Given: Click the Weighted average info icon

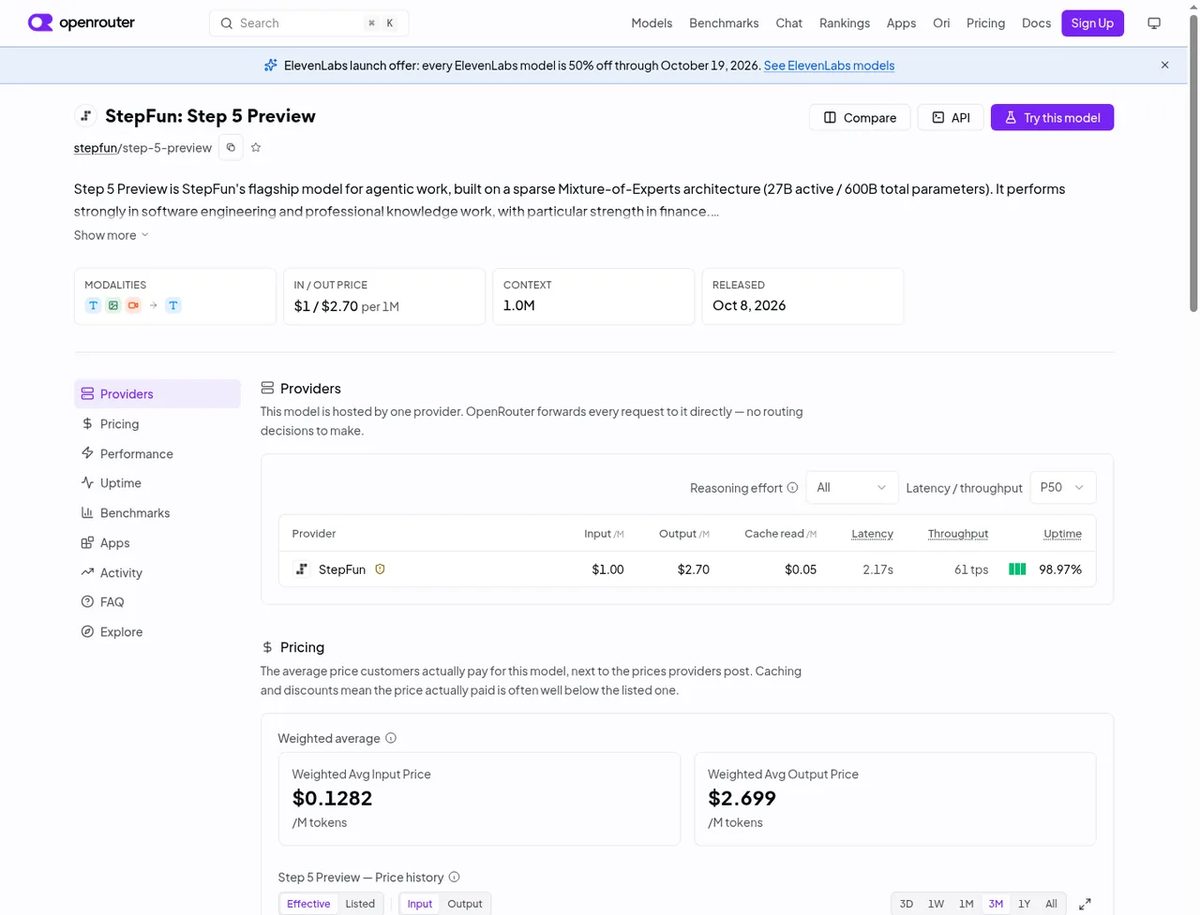Looking at the screenshot, I should [x=391, y=738].
